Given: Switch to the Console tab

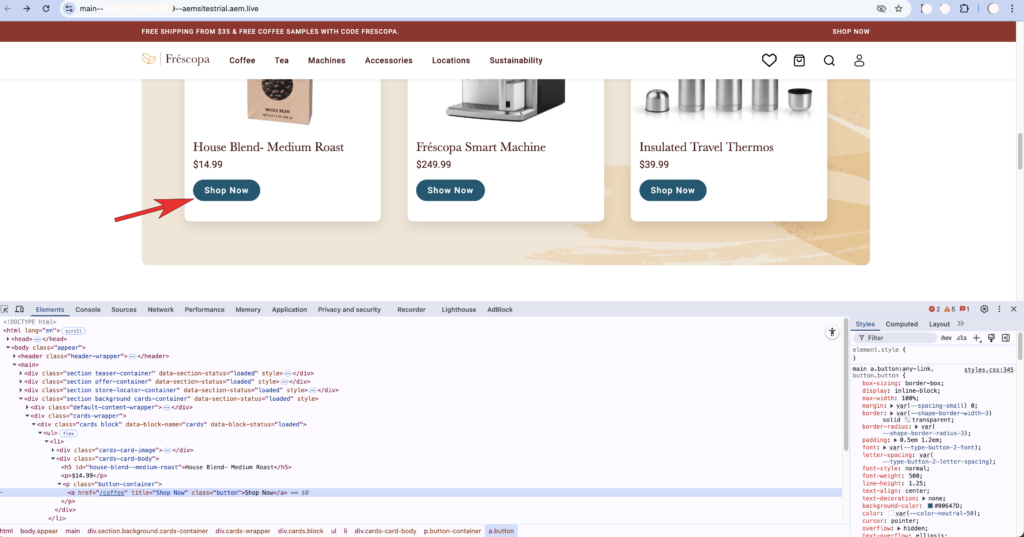Looking at the screenshot, I should pyautogui.click(x=88, y=310).
